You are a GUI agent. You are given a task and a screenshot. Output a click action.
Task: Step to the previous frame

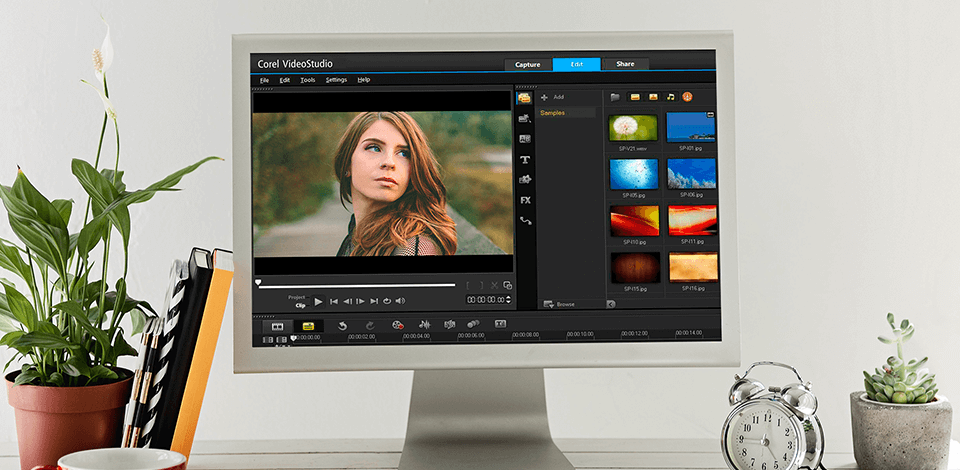click(x=347, y=301)
